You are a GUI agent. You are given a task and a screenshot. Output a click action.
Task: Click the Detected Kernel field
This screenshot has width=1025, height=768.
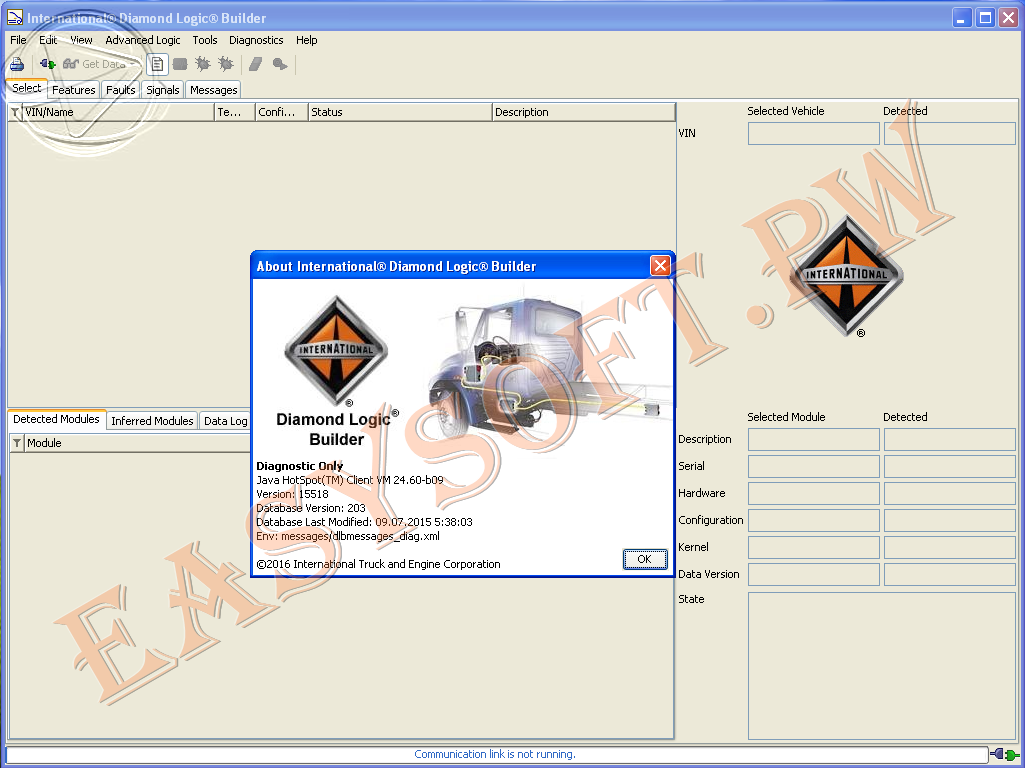click(950, 547)
